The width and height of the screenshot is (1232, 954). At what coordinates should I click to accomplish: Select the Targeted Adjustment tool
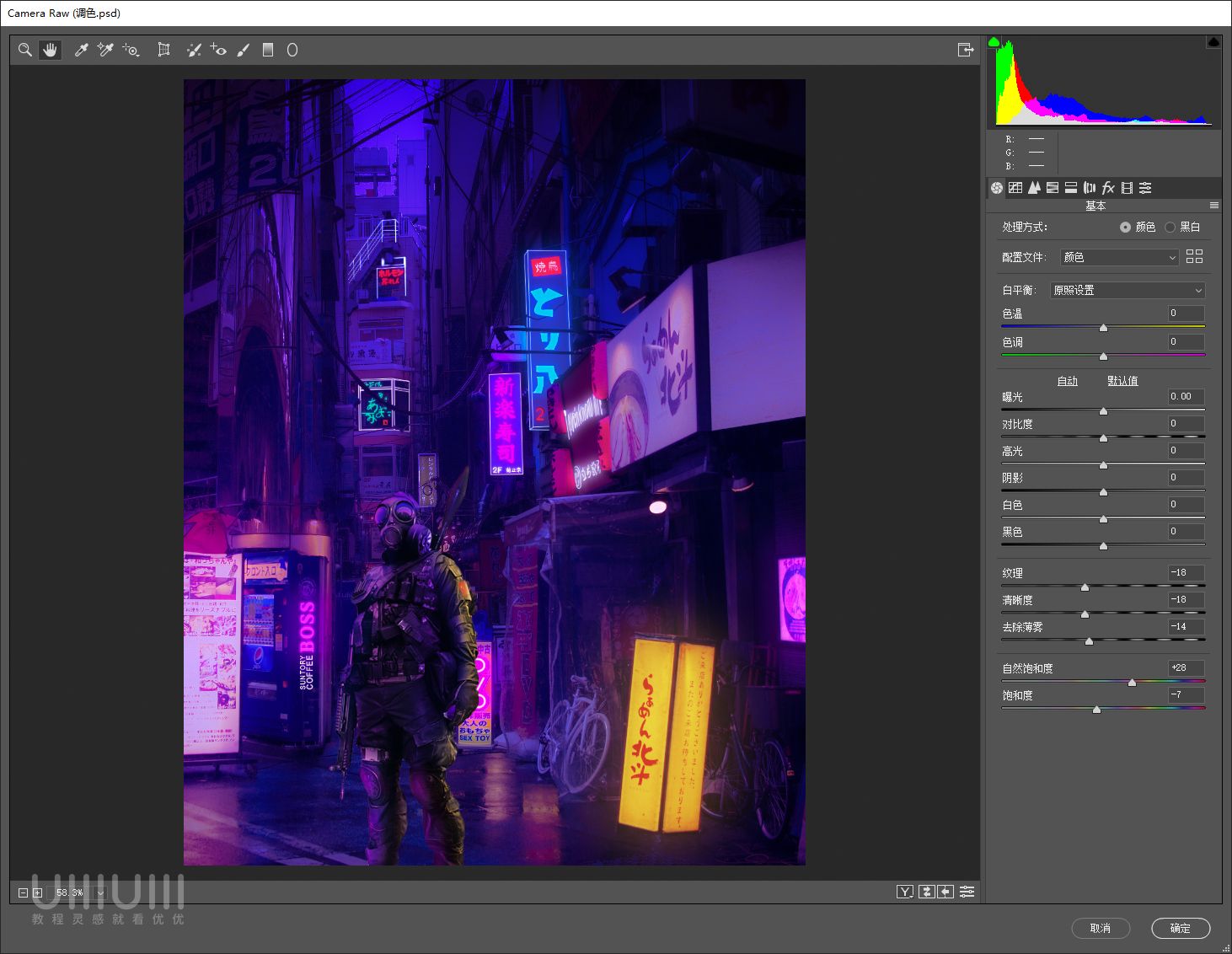(x=131, y=50)
